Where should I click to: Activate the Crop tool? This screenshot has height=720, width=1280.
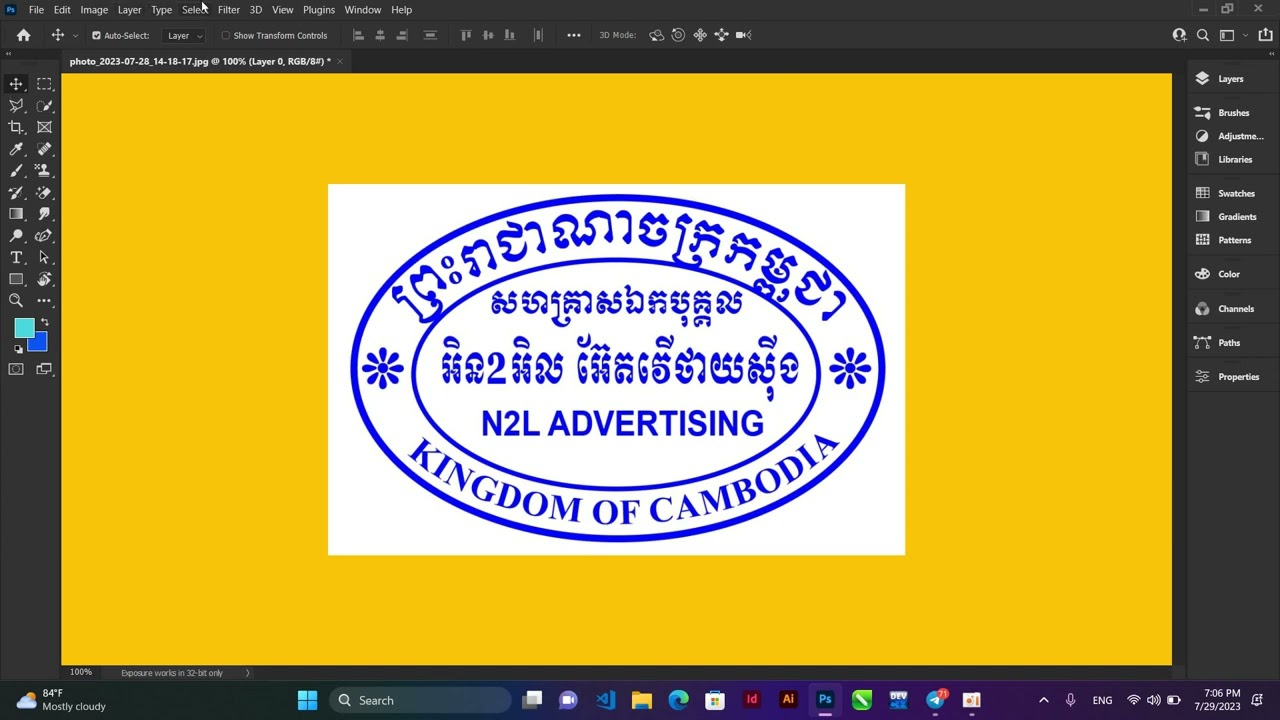click(x=16, y=127)
